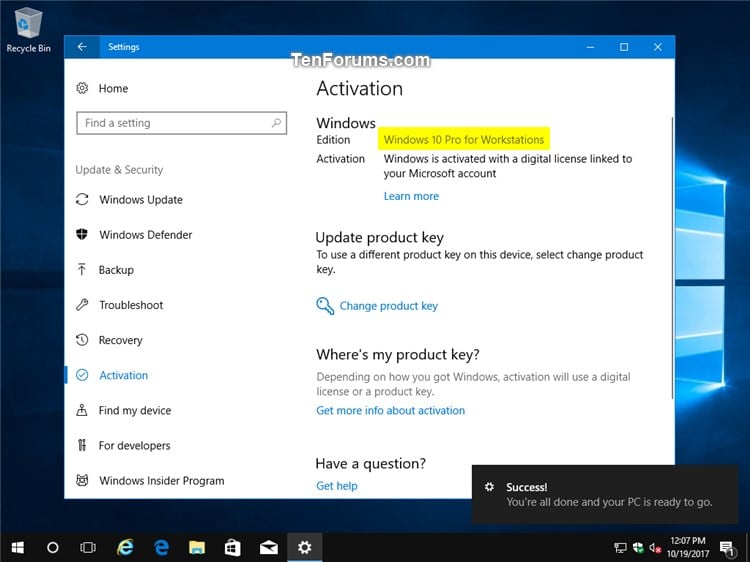Image resolution: width=750 pixels, height=562 pixels.
Task: Click the key icon beside Change product key
Action: point(325,306)
